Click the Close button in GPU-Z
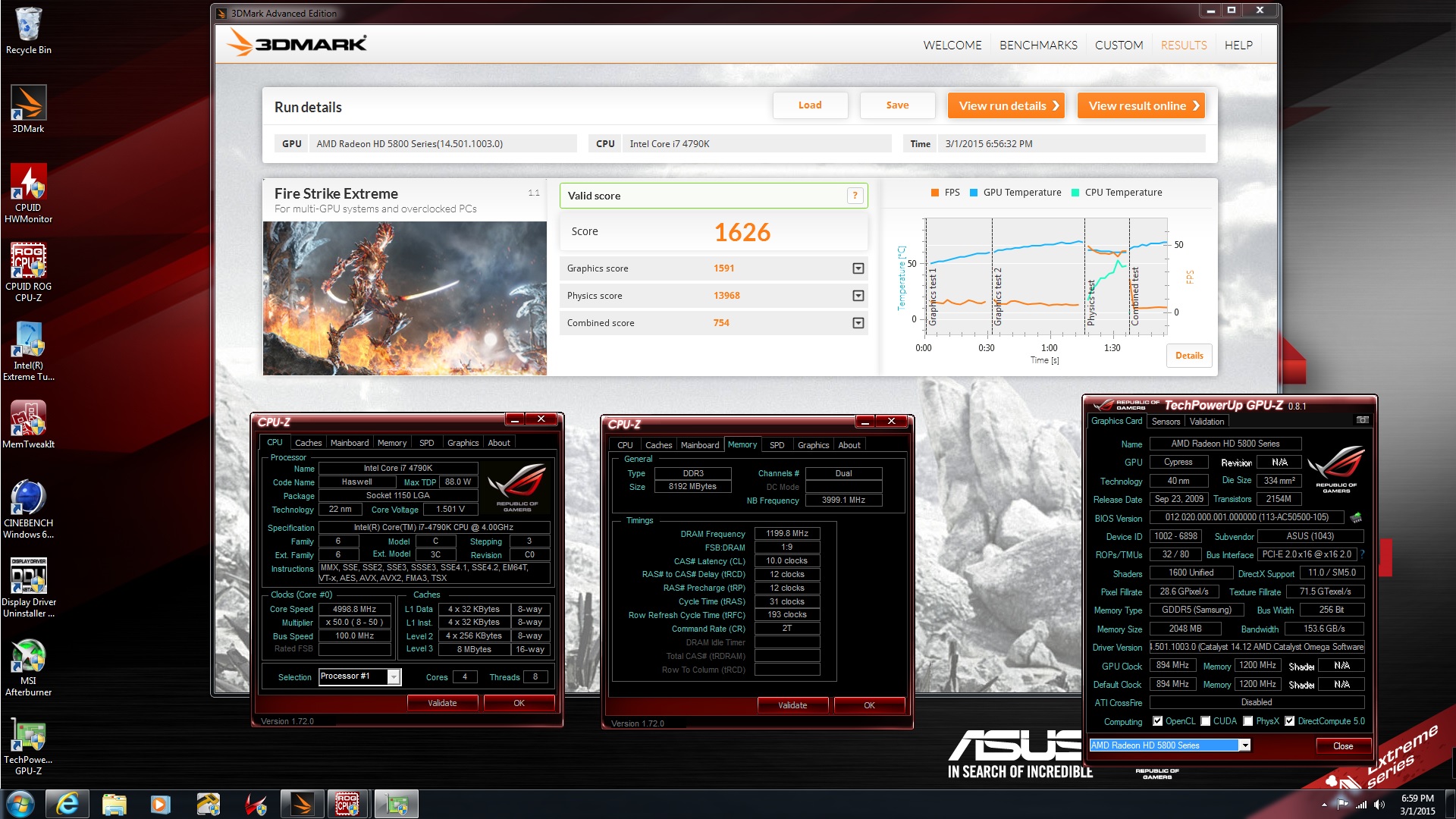 1343,746
